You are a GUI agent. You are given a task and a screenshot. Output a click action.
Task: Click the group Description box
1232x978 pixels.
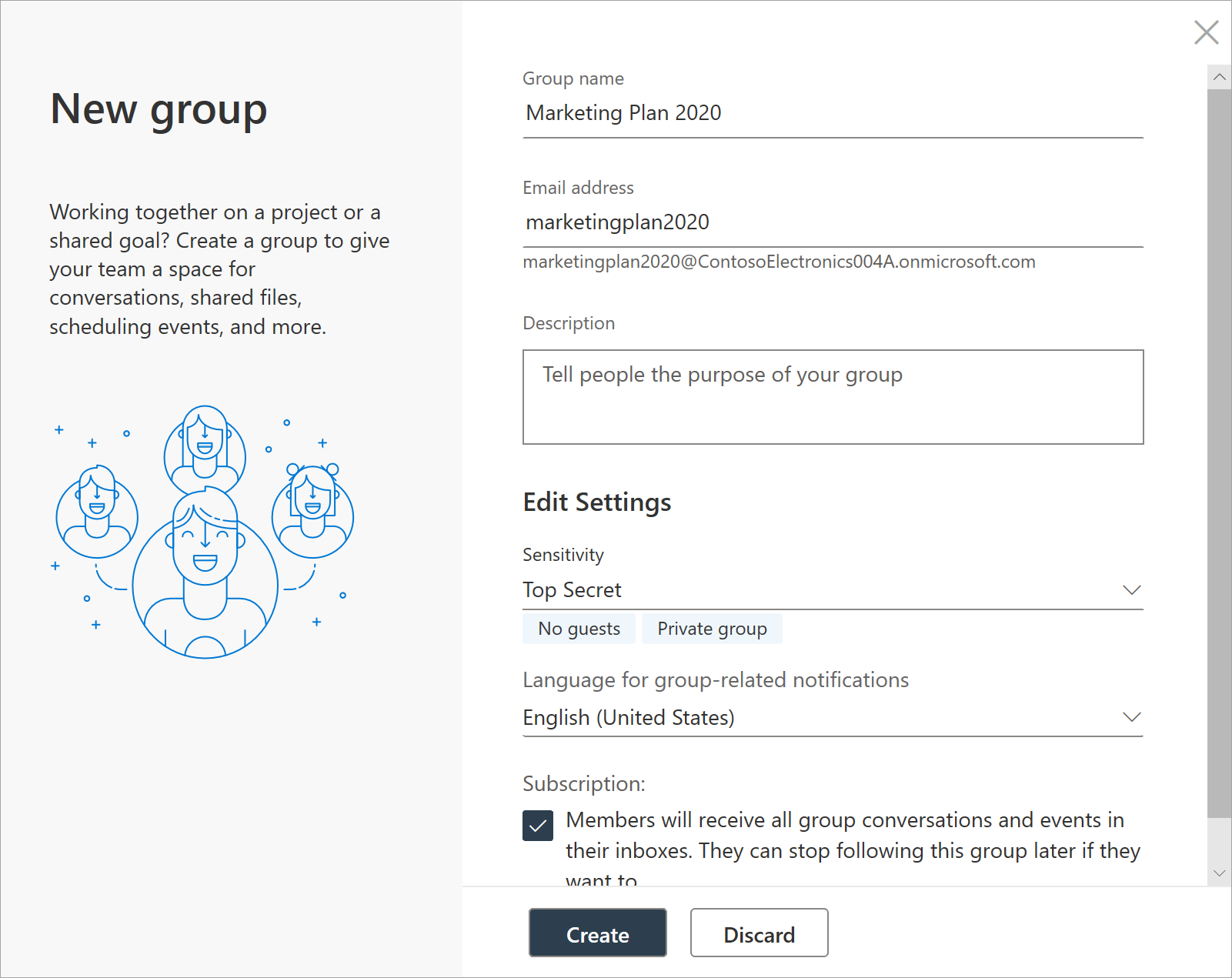tap(831, 397)
